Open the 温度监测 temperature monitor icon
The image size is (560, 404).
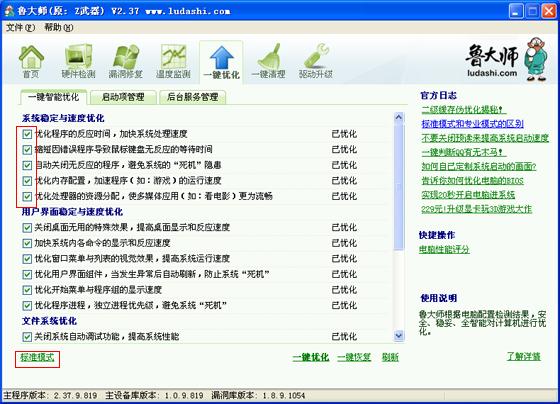(173, 61)
